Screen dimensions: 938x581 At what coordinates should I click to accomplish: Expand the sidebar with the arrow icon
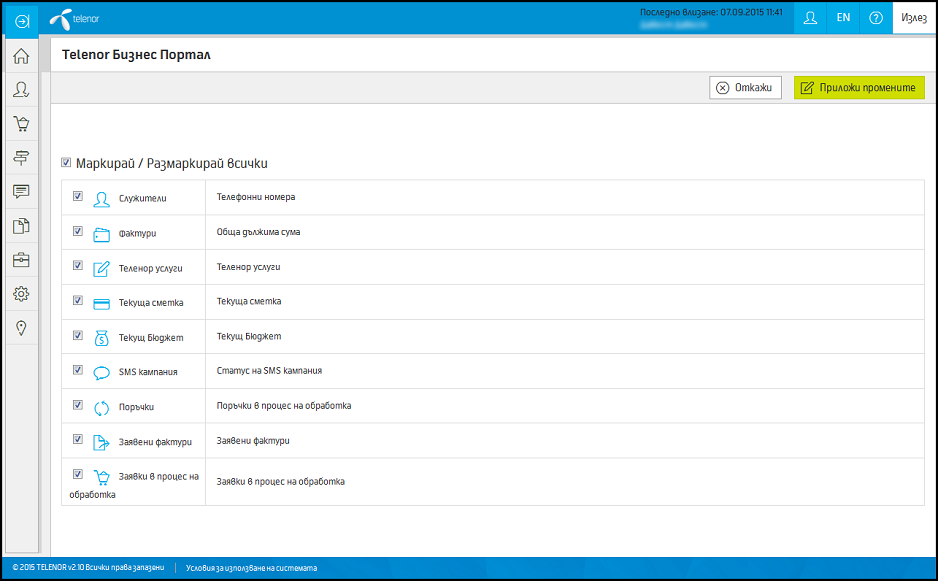pos(22,22)
